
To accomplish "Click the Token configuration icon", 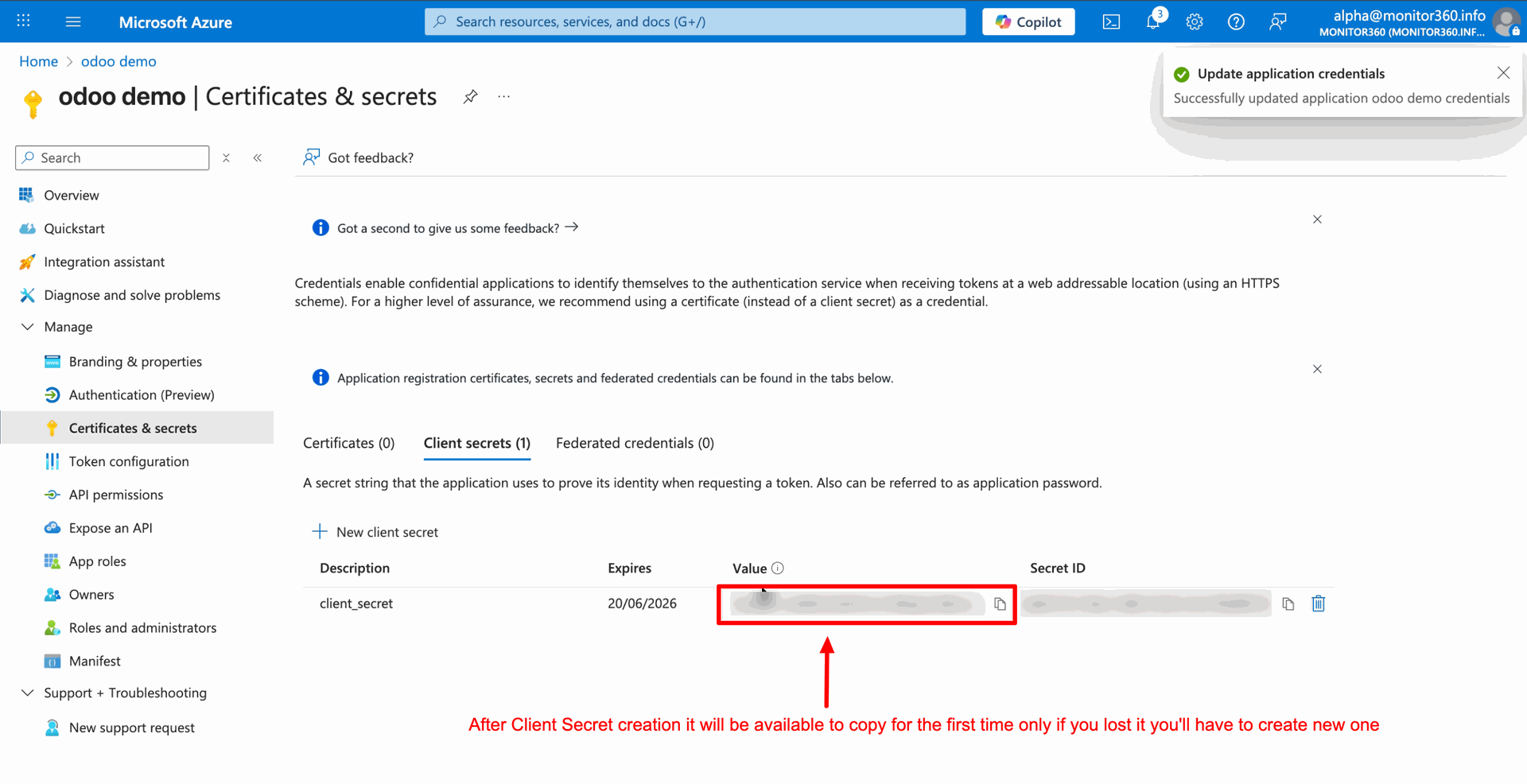I will [x=52, y=461].
